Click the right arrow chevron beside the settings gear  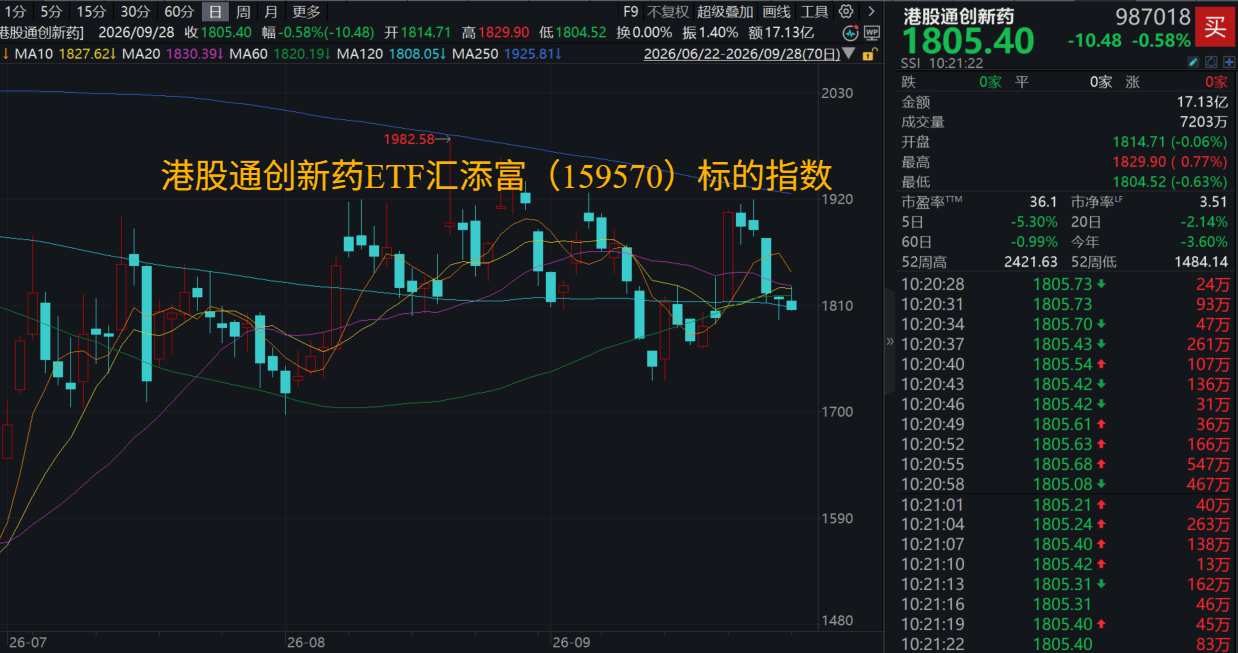click(x=872, y=12)
